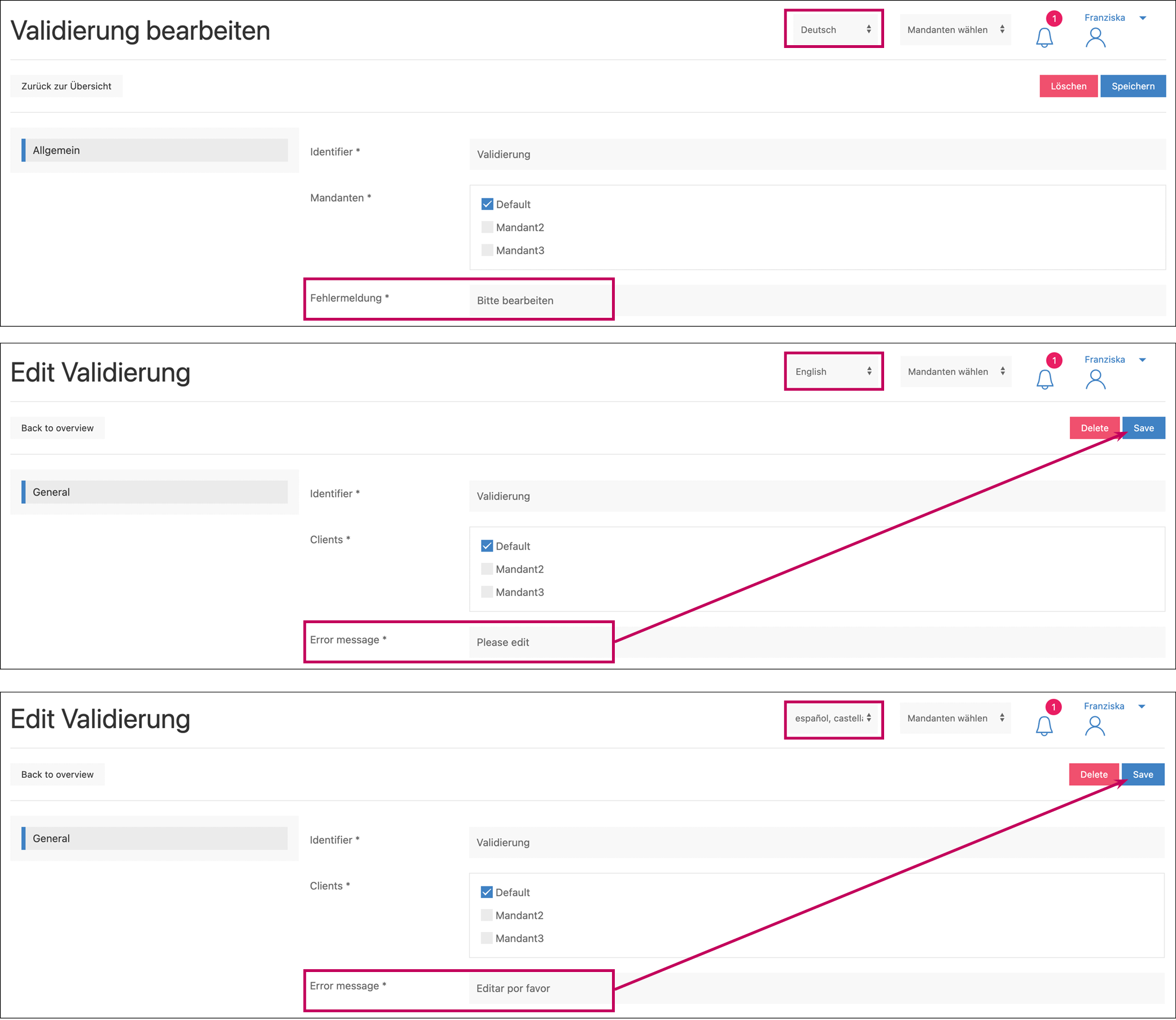Open Franziska caret menu in español panel

pos(1141,706)
